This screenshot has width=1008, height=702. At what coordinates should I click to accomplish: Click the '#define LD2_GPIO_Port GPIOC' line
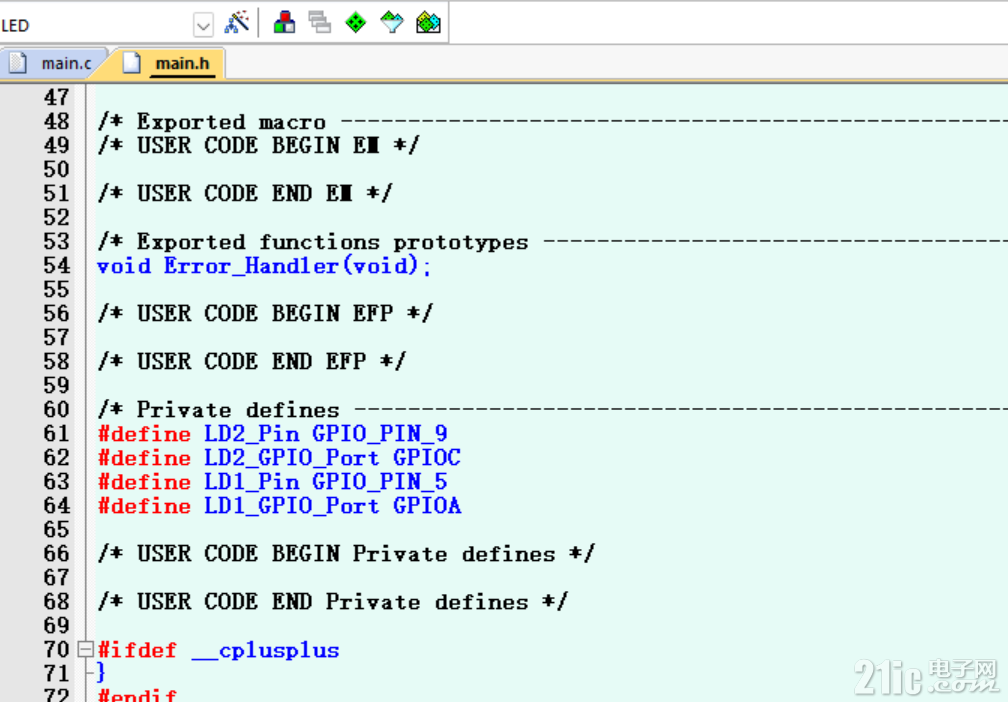[279, 458]
